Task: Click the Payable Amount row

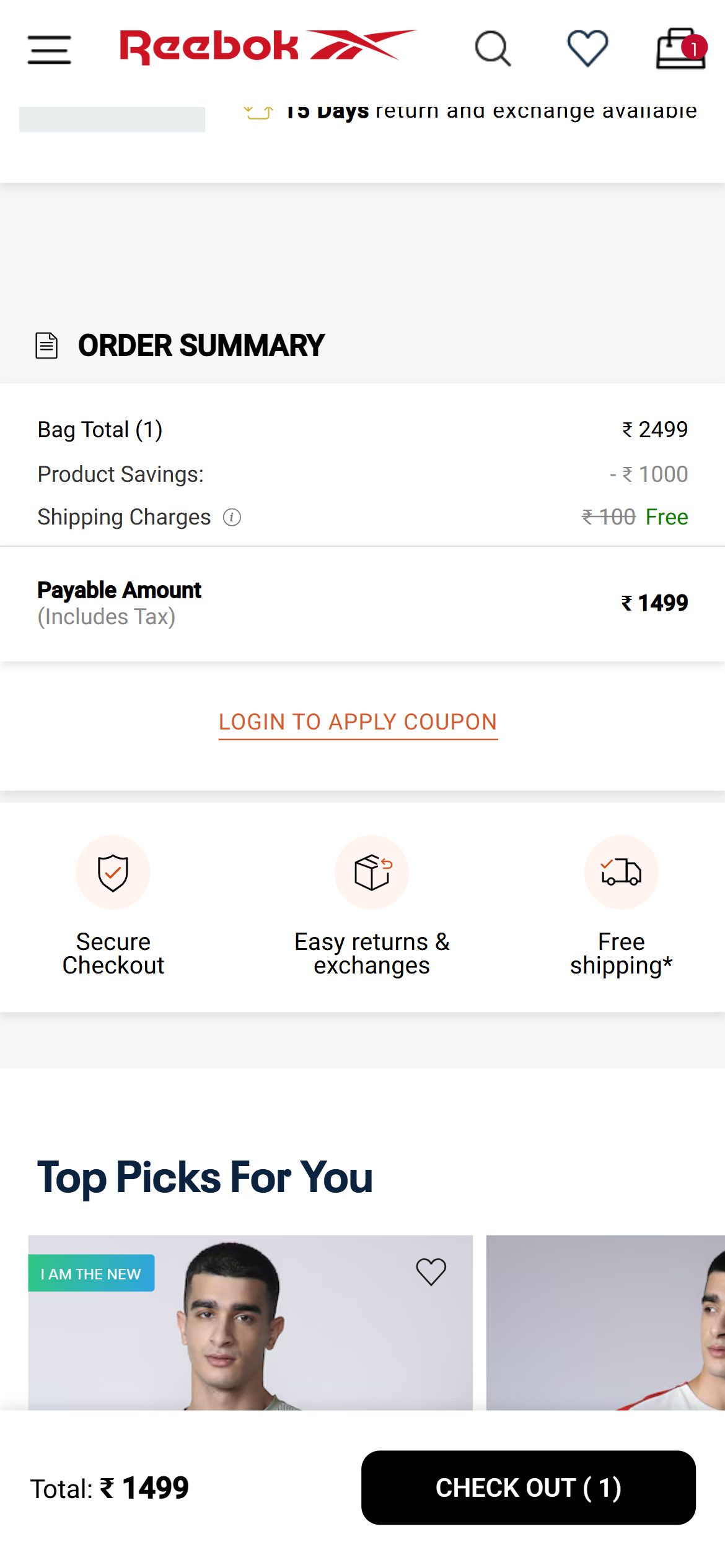Action: [362, 603]
